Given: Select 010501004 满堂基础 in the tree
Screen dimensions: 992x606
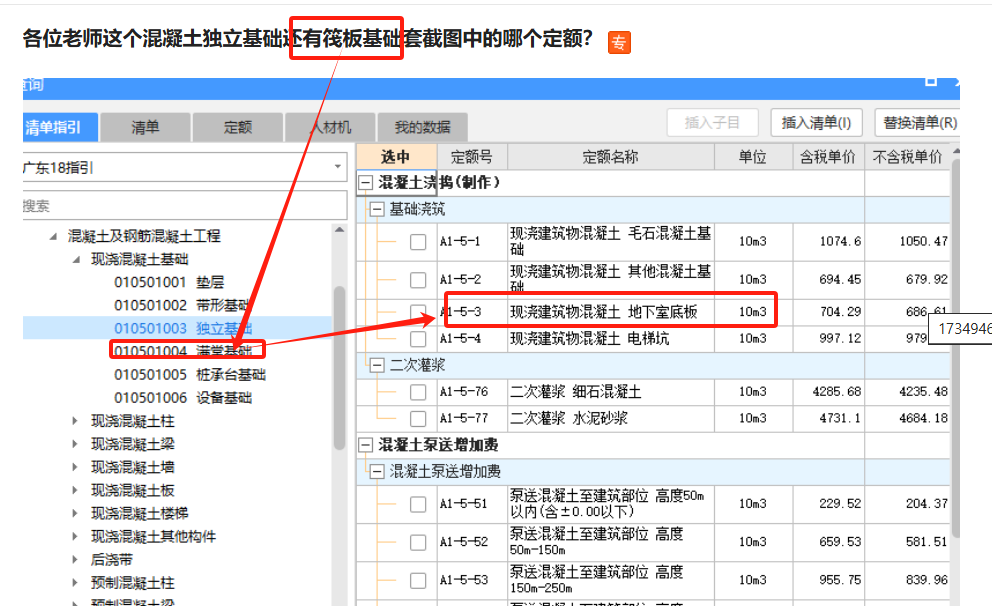Looking at the screenshot, I should tap(183, 351).
